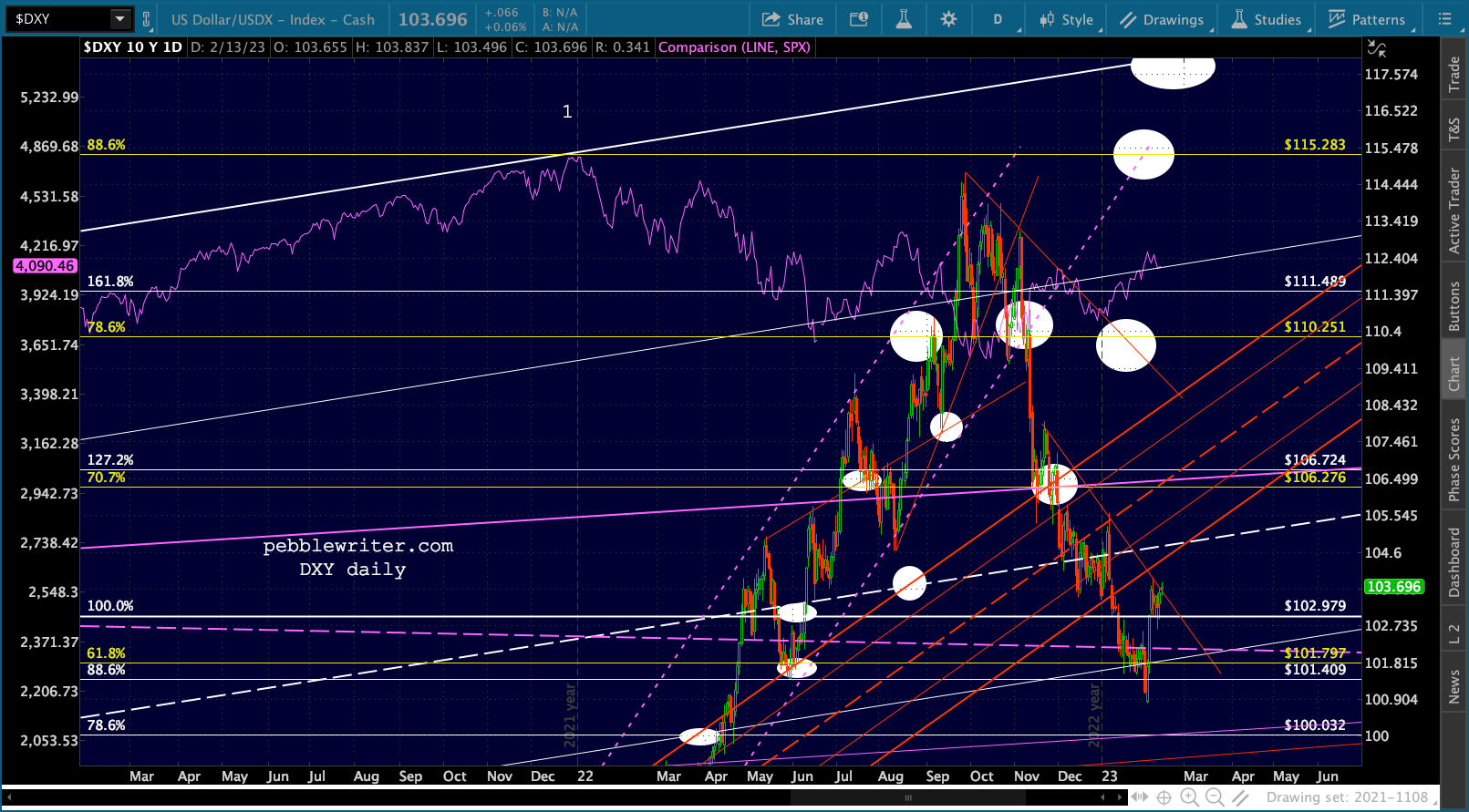Click the B: N/A bid value
Screen dimensions: 1469x812
pyautogui.click(x=560, y=13)
